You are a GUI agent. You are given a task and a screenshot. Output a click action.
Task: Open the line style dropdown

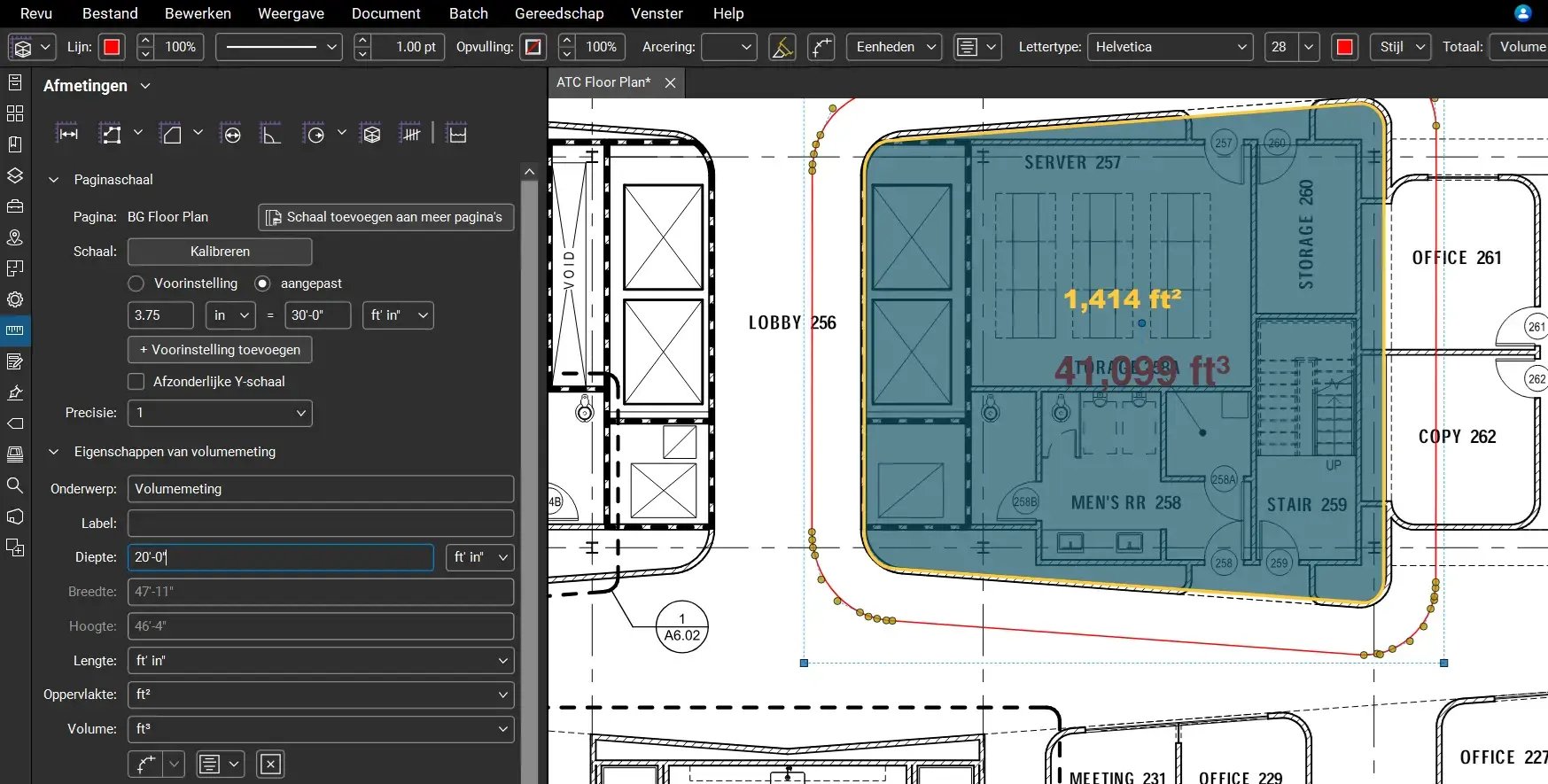point(279,47)
